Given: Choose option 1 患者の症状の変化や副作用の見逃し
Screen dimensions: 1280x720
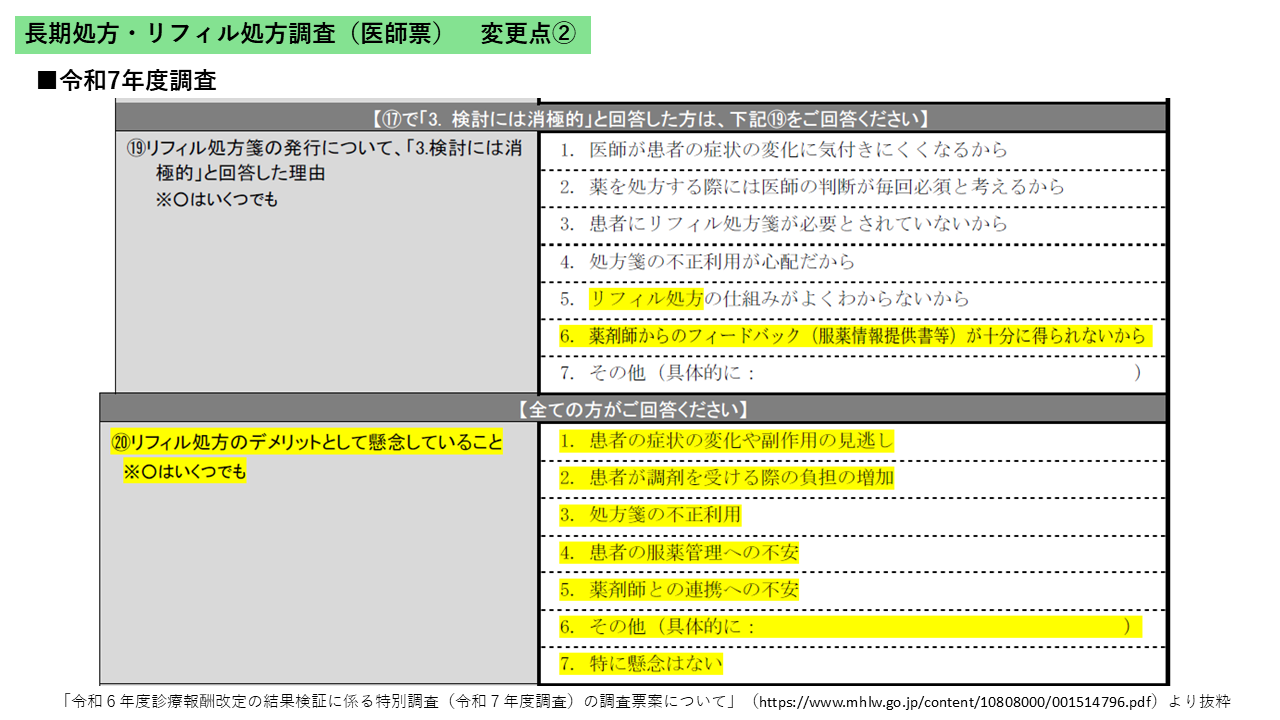Looking at the screenshot, I should coord(726,441).
